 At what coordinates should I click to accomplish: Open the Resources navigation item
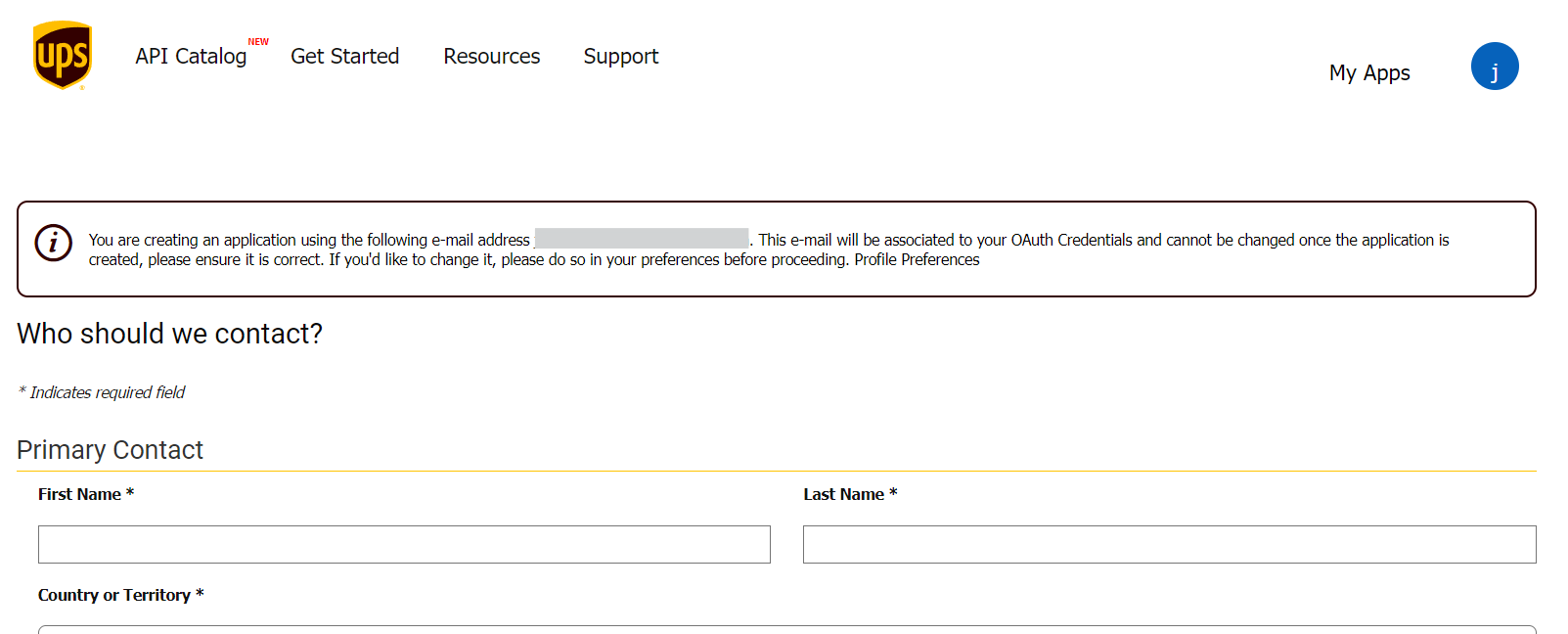pos(491,57)
